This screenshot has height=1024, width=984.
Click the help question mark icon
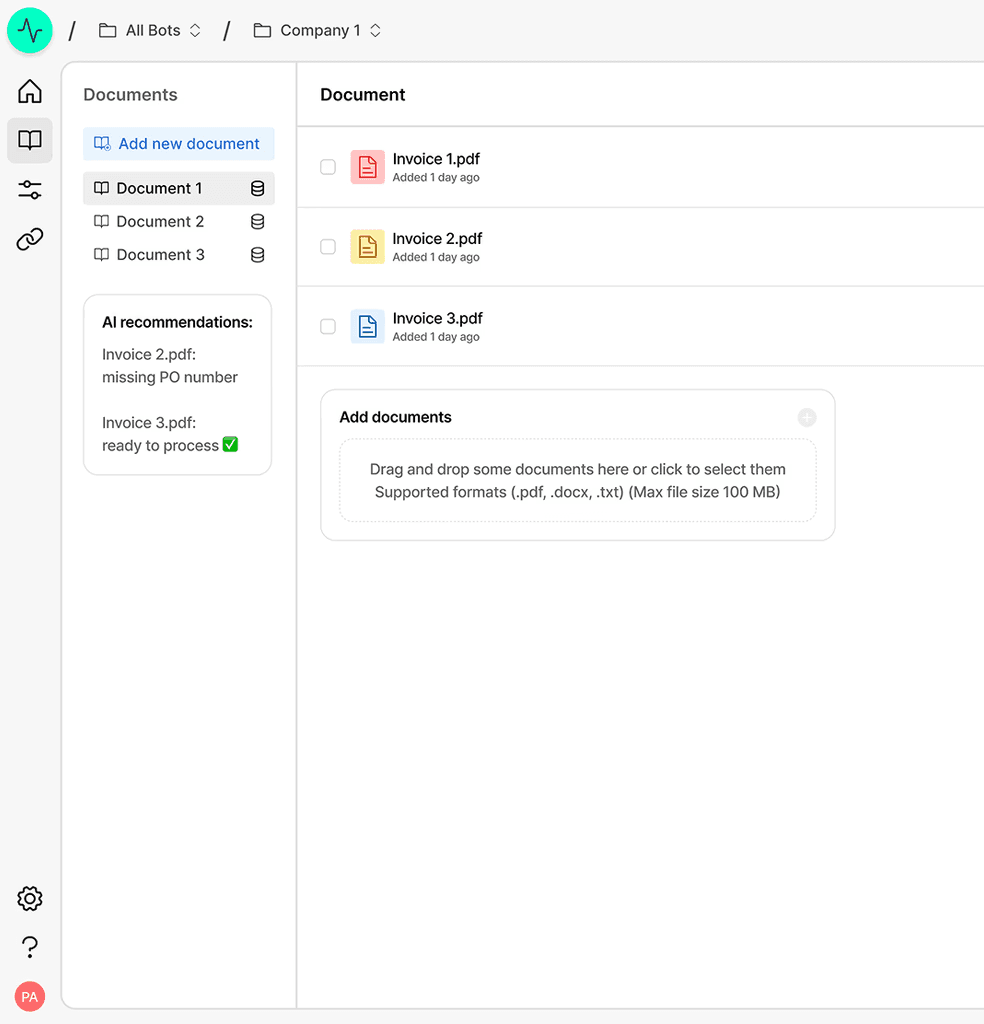(29, 946)
